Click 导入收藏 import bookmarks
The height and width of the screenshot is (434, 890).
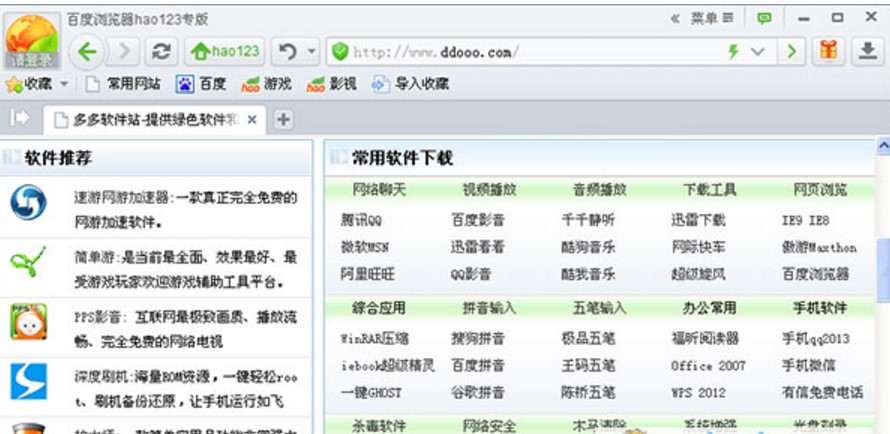(410, 85)
